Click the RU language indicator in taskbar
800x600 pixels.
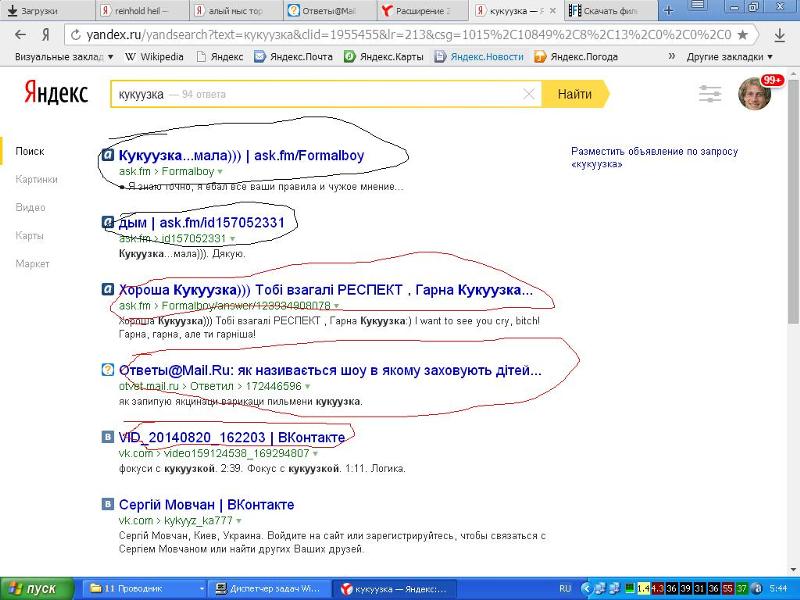[565, 589]
